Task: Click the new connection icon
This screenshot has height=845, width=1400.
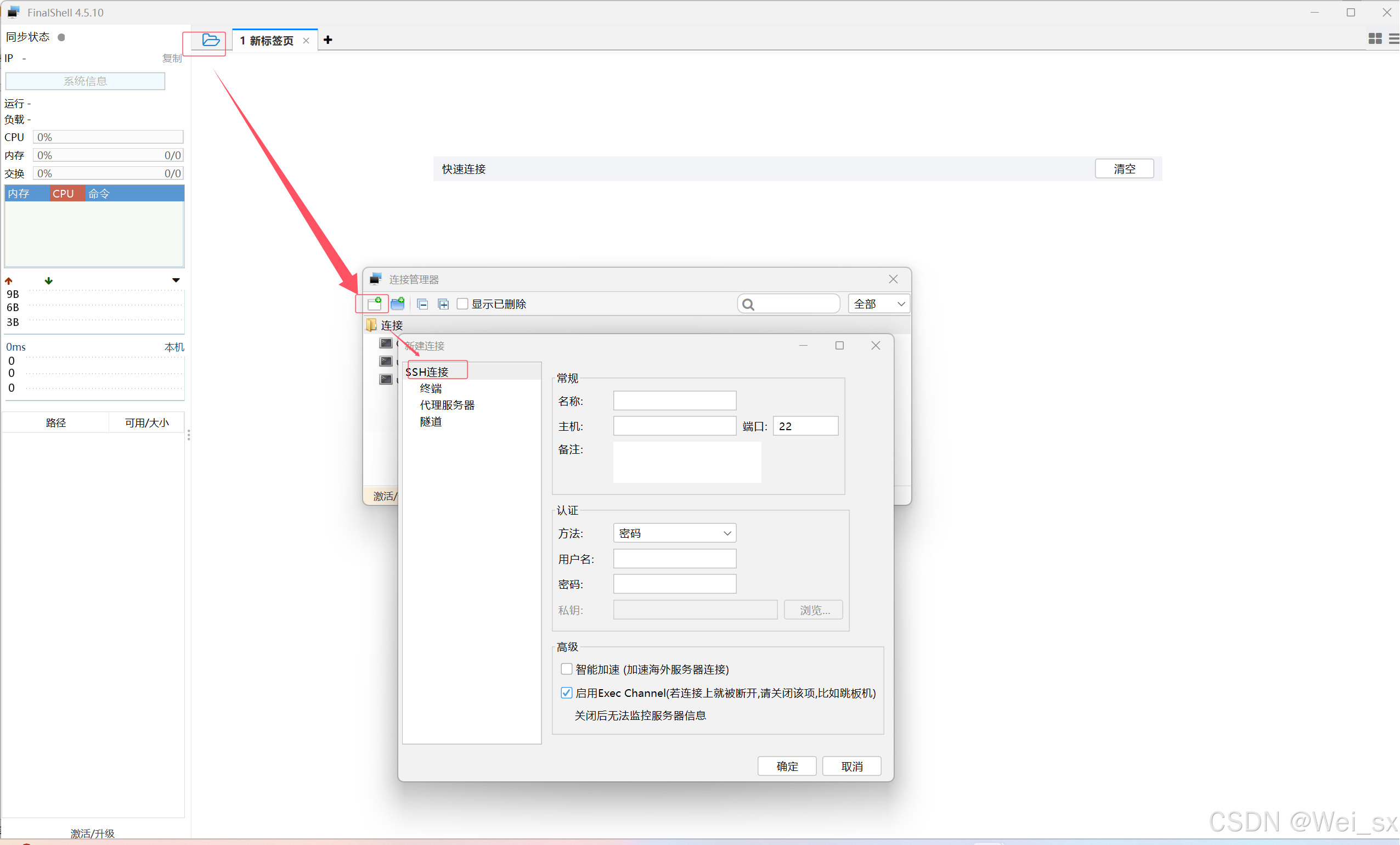Action: click(x=374, y=303)
